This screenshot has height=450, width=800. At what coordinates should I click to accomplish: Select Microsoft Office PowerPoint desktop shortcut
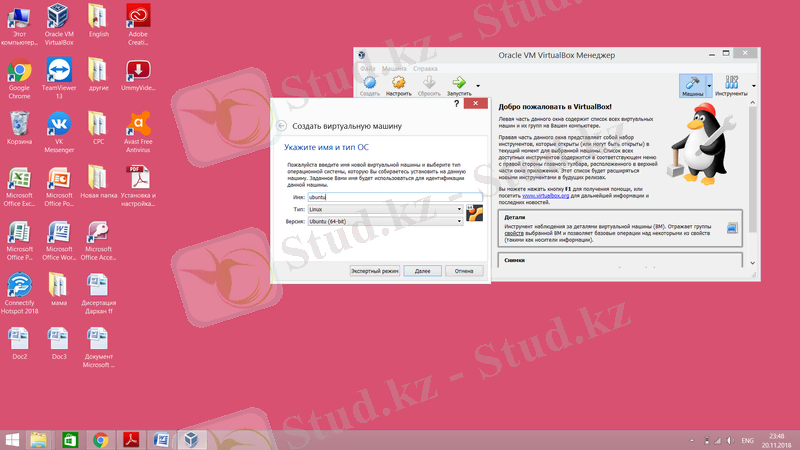point(59,186)
